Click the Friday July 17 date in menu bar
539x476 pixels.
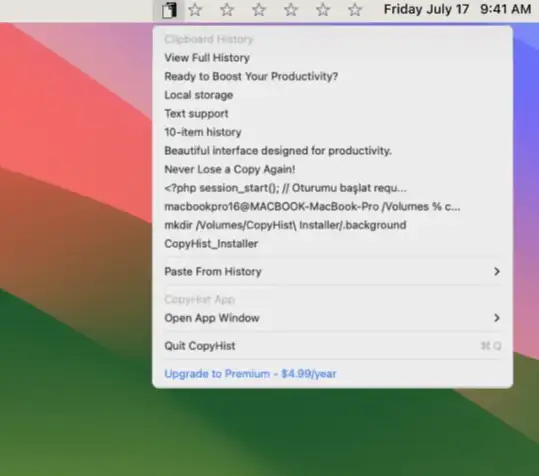[x=426, y=9]
